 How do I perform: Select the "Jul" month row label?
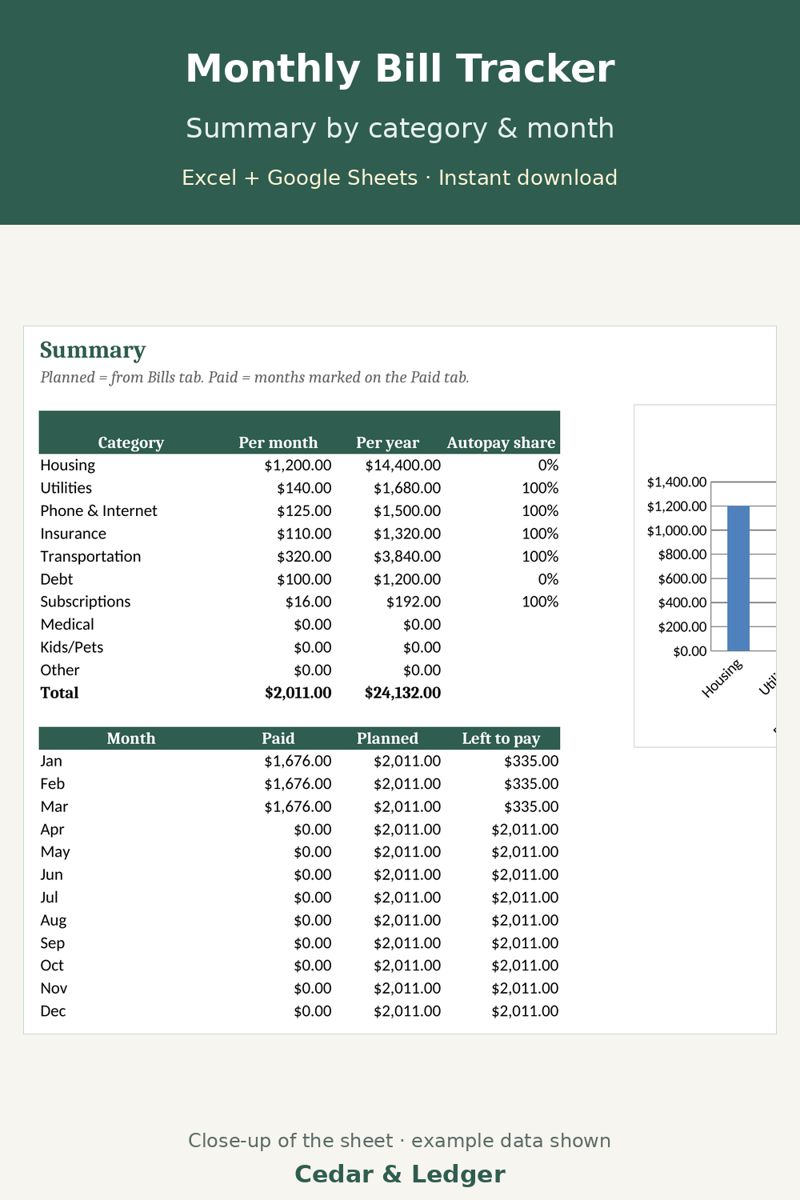point(49,897)
